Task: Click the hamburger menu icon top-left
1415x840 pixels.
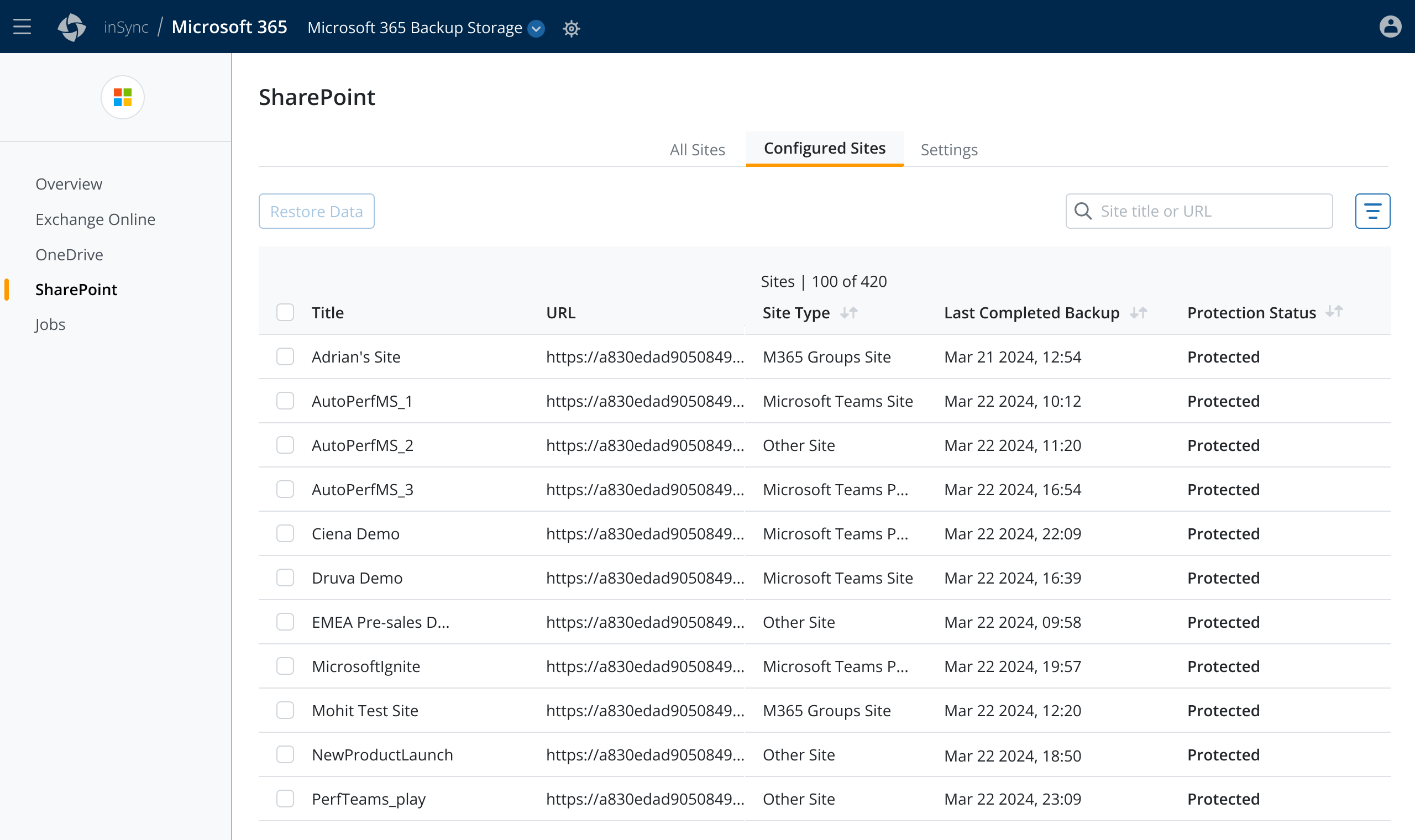Action: (23, 27)
